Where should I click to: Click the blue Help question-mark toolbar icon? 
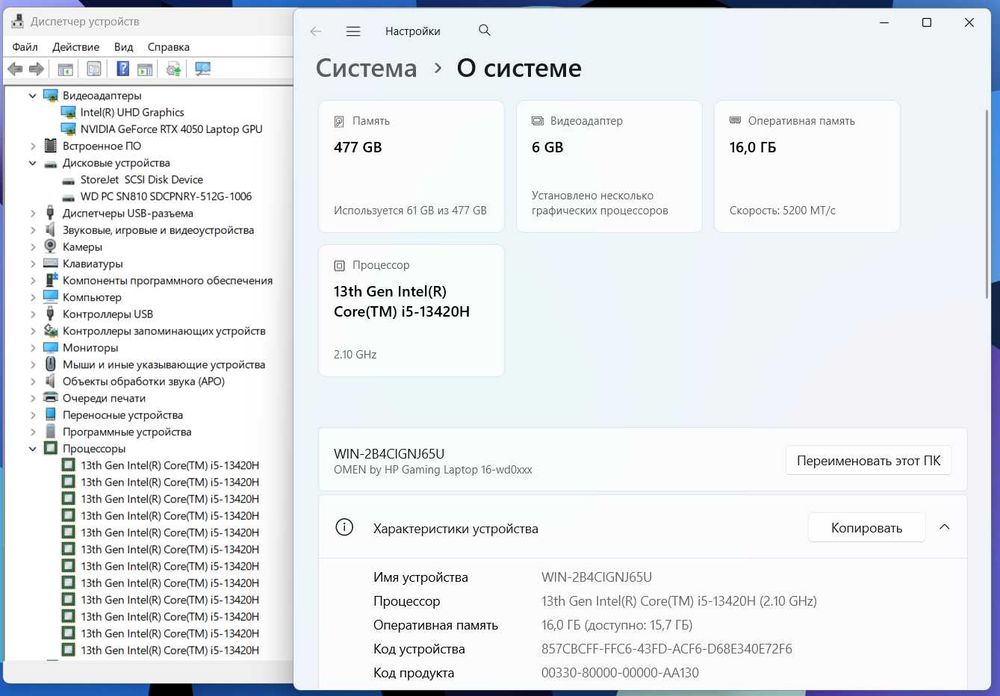click(122, 68)
